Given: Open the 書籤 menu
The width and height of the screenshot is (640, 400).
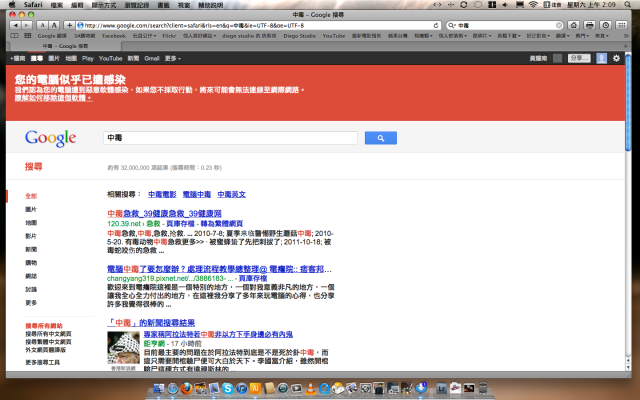Looking at the screenshot, I should click(x=163, y=5).
